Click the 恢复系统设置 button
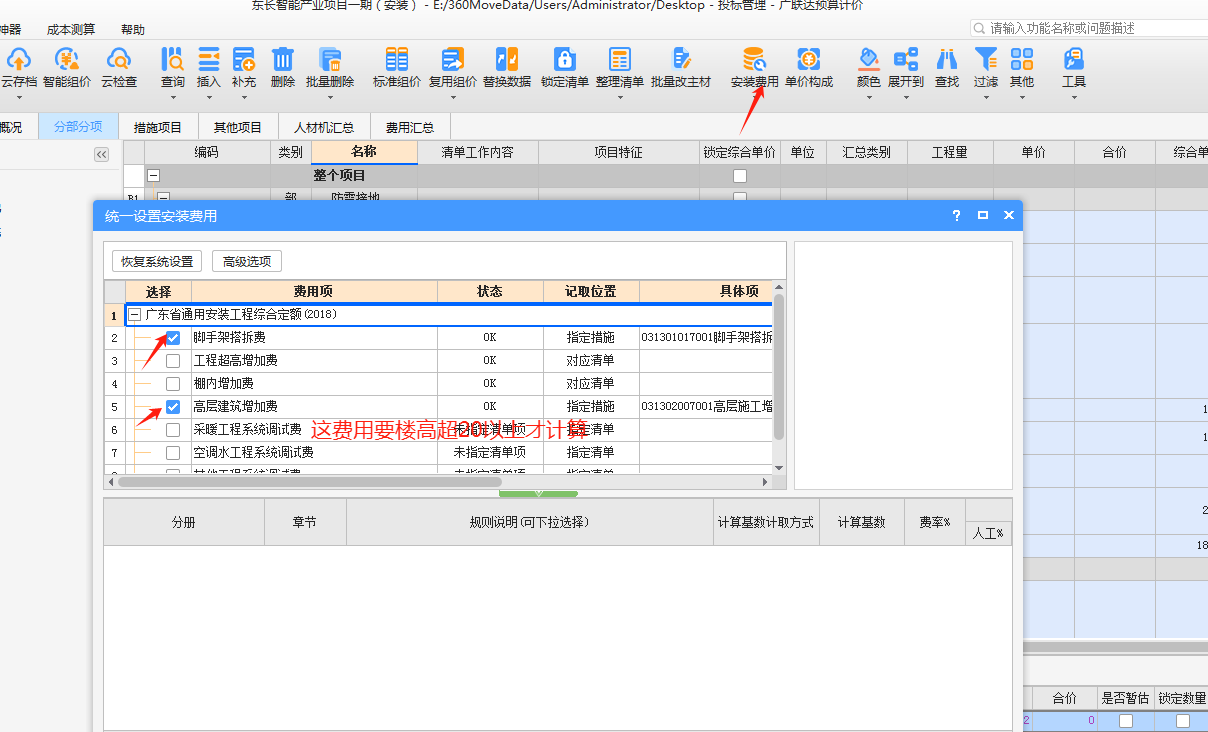The width and height of the screenshot is (1208, 732). [157, 261]
